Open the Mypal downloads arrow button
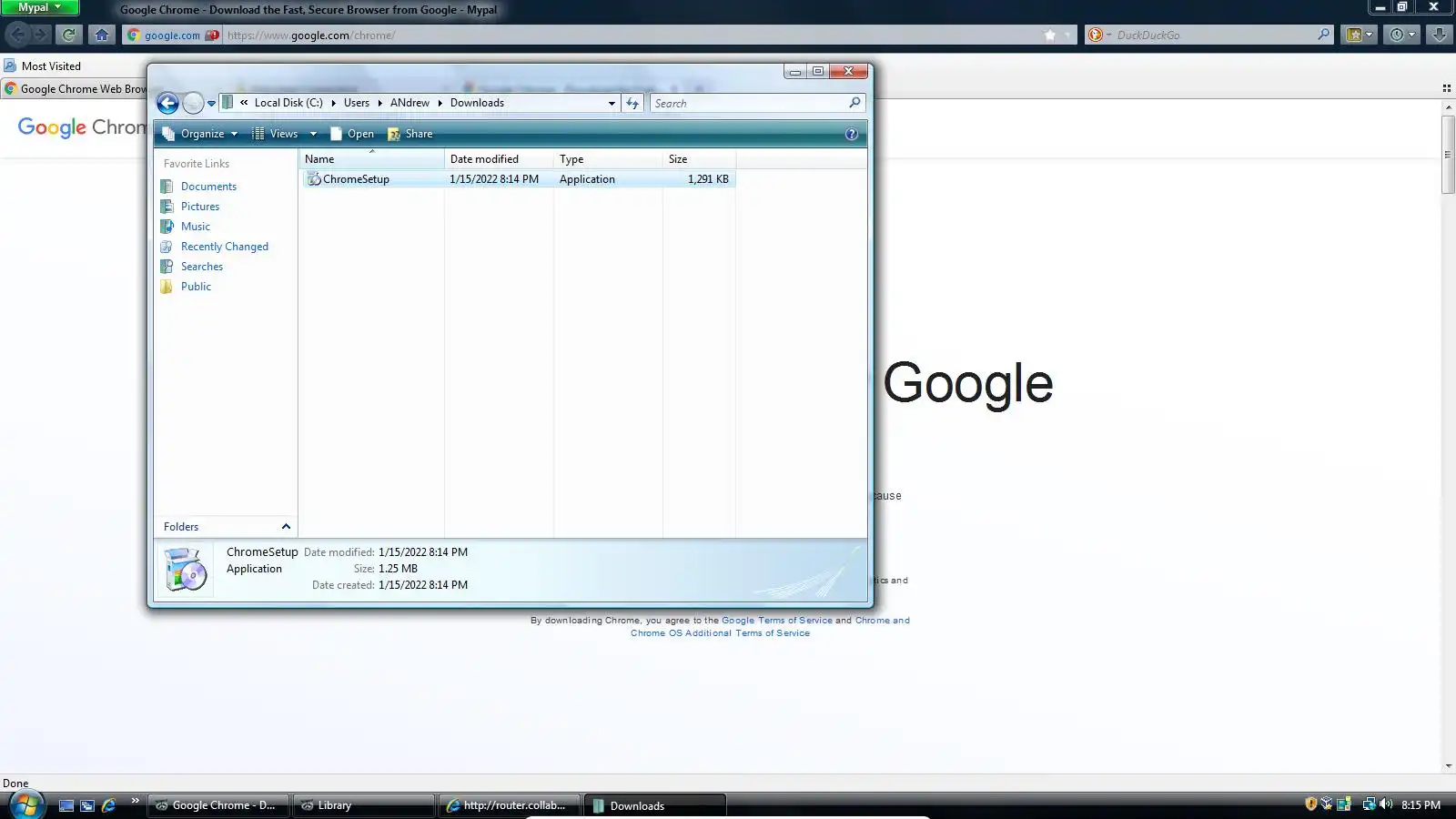This screenshot has height=819, width=1456. pyautogui.click(x=1439, y=35)
